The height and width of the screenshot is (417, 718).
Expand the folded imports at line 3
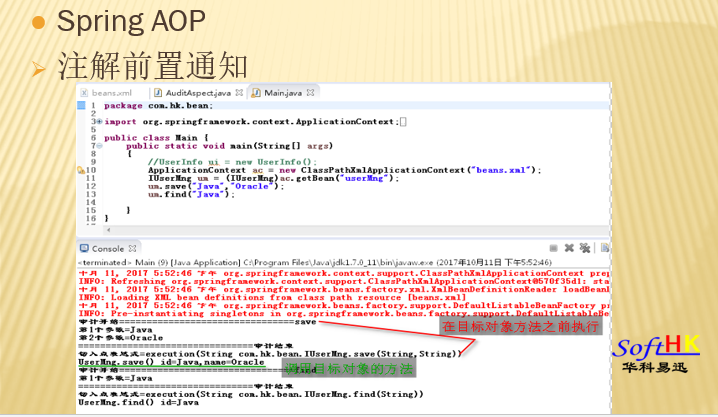(x=99, y=122)
